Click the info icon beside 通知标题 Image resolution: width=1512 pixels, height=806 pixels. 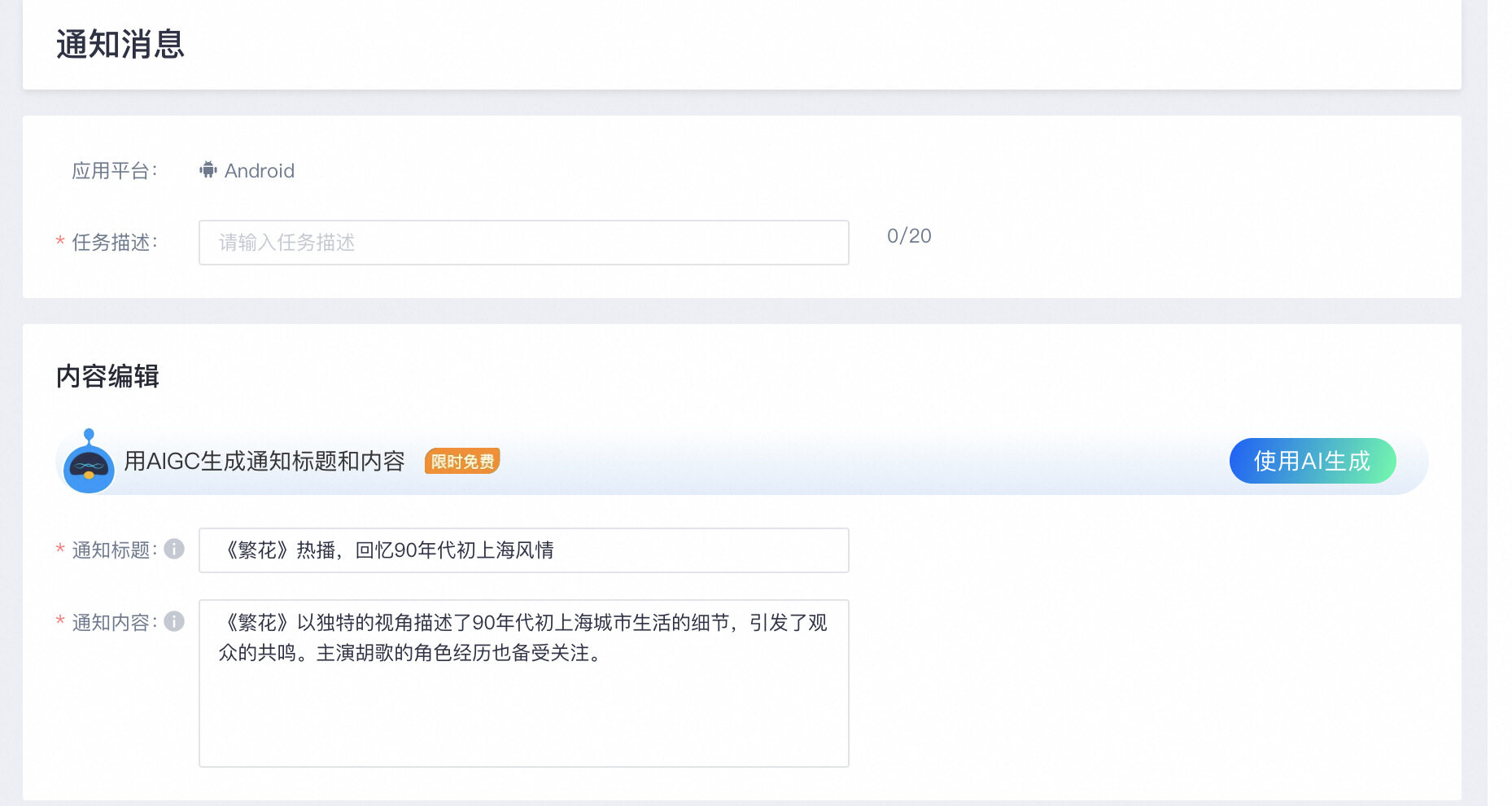[x=174, y=550]
